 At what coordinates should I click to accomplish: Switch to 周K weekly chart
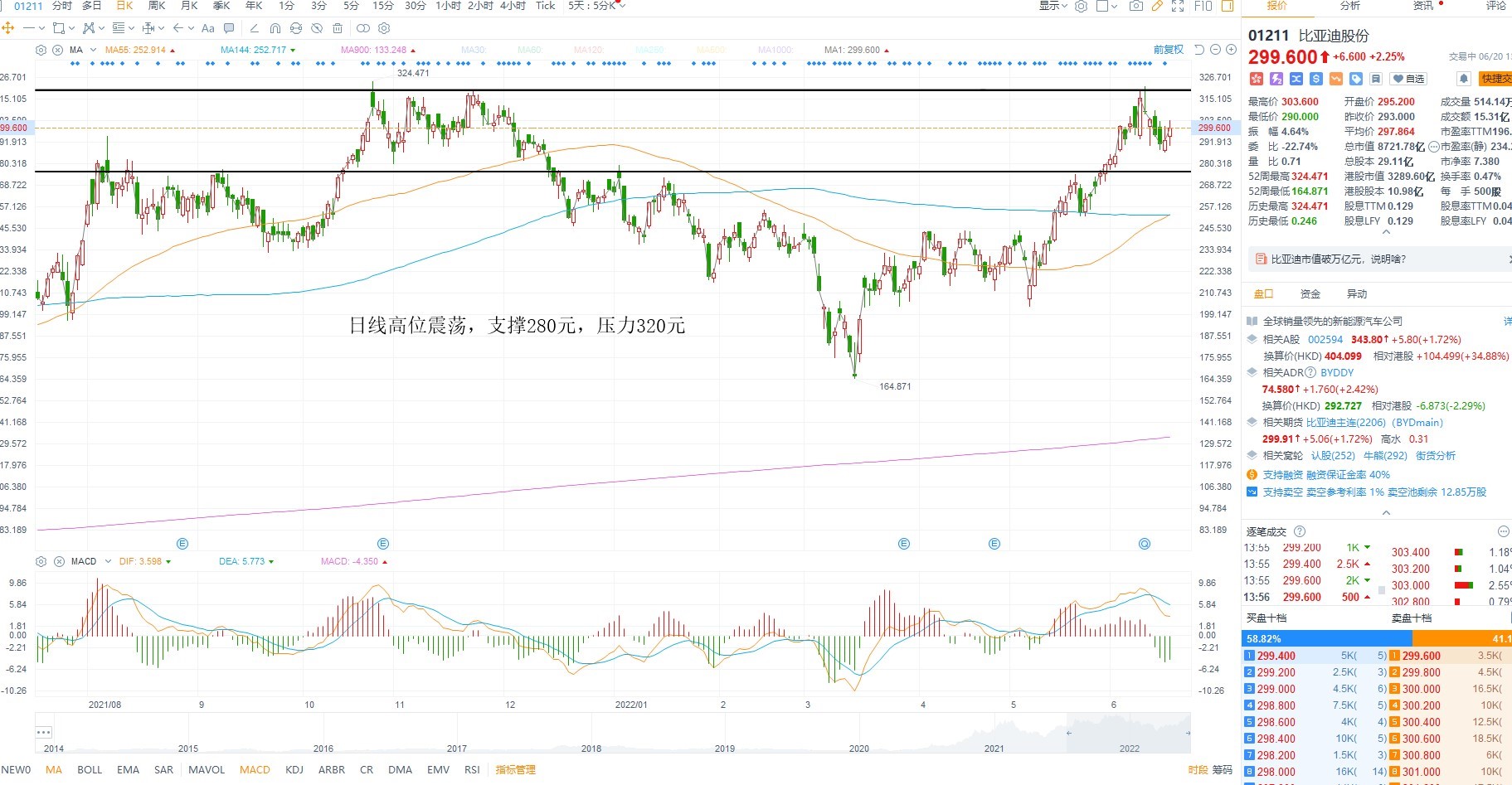(x=157, y=6)
